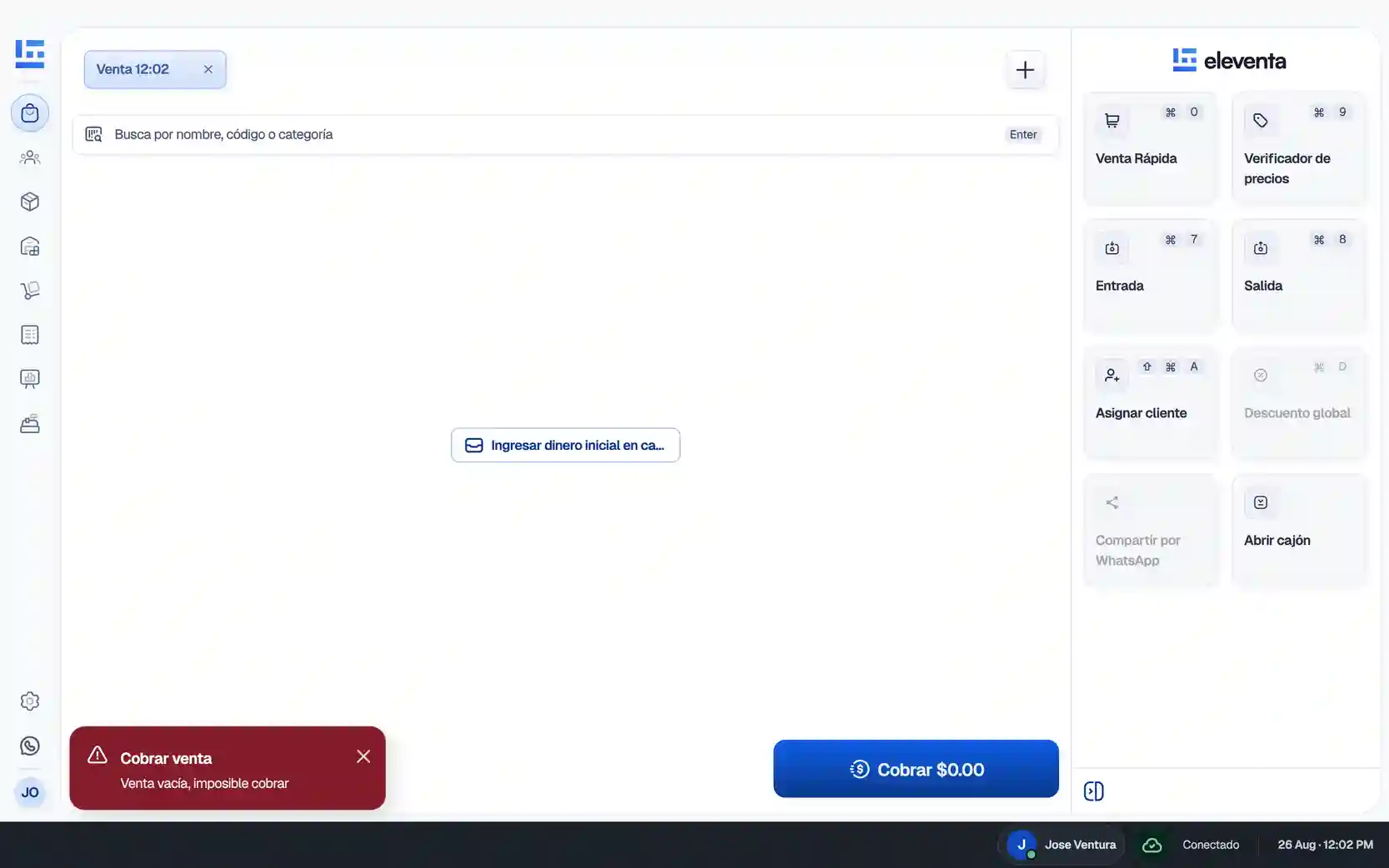Click the cloud sync status icon
1389x868 pixels.
[1152, 845]
